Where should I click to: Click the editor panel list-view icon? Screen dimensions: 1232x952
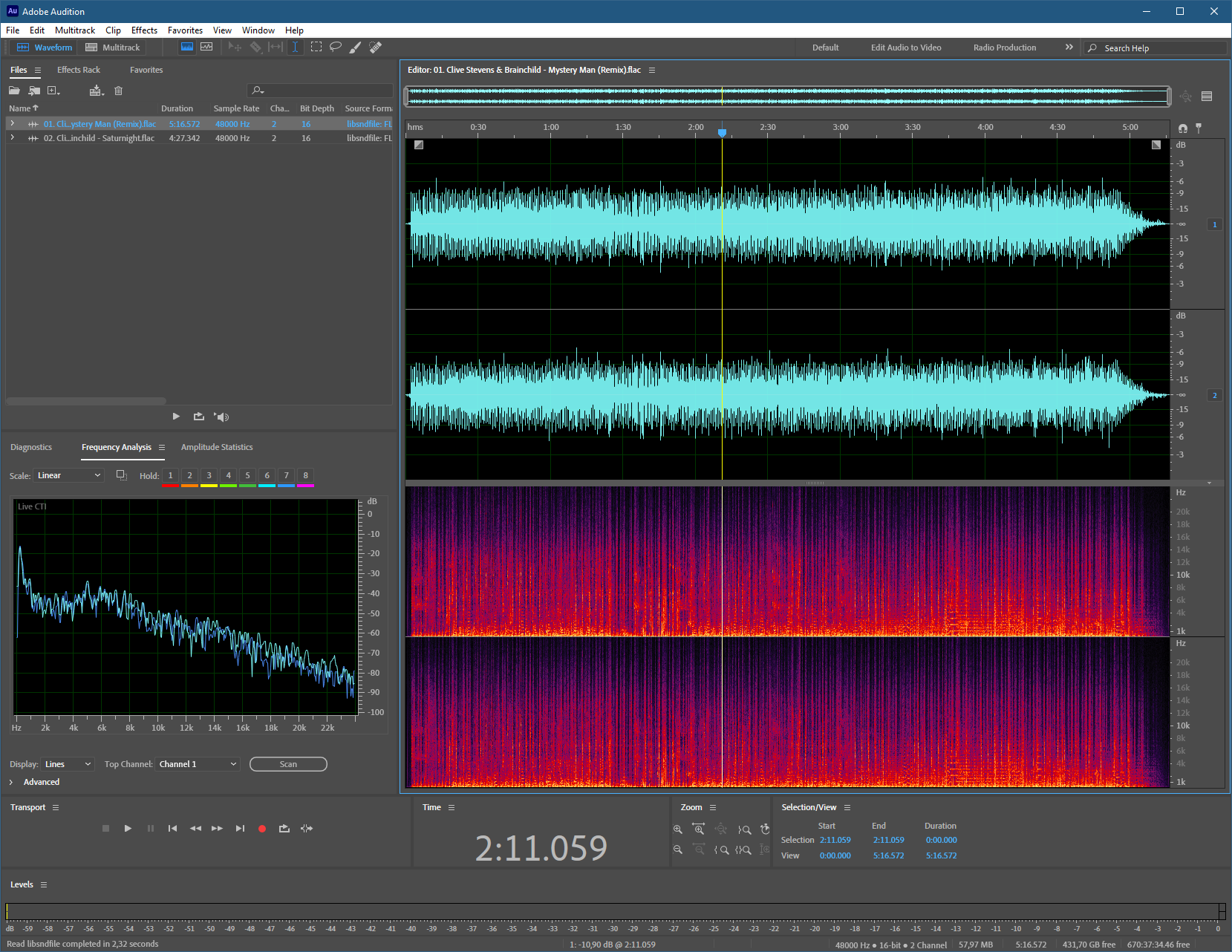1207,96
